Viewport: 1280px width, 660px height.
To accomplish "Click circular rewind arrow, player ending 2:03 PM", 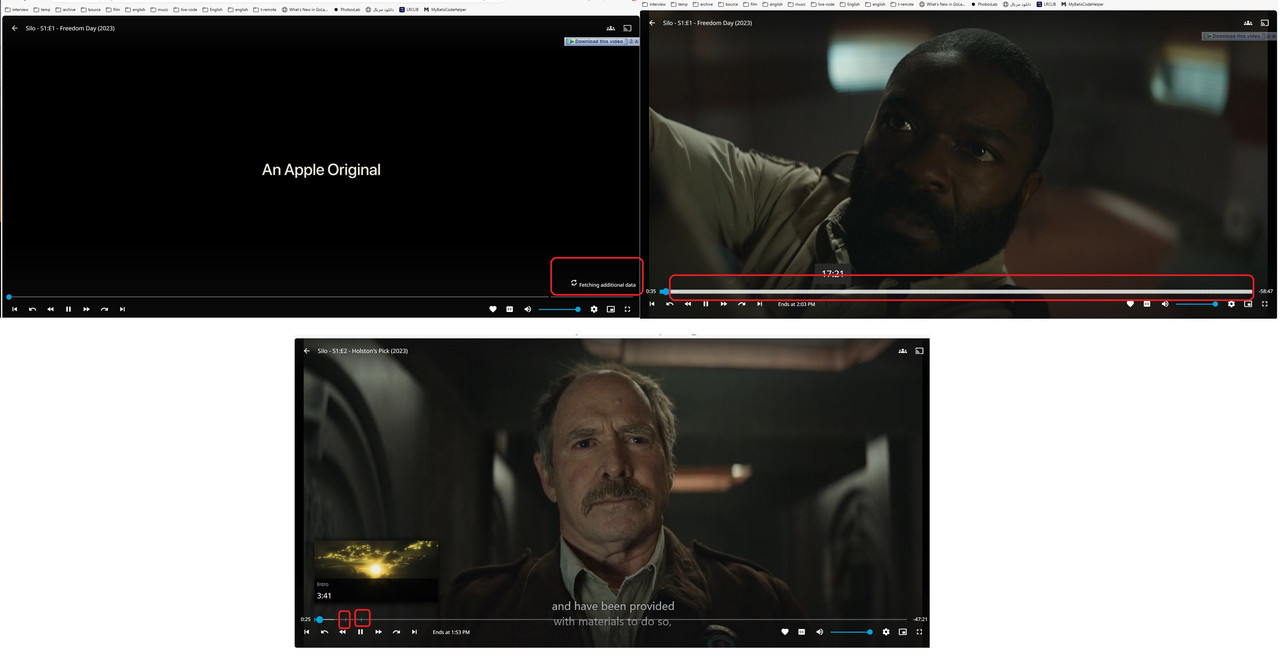I will [x=671, y=304].
